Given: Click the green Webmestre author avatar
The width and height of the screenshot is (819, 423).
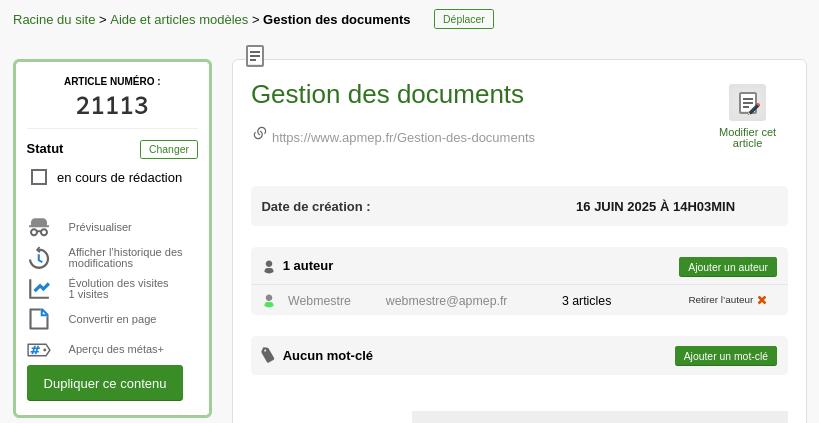Looking at the screenshot, I should click(x=268, y=300).
